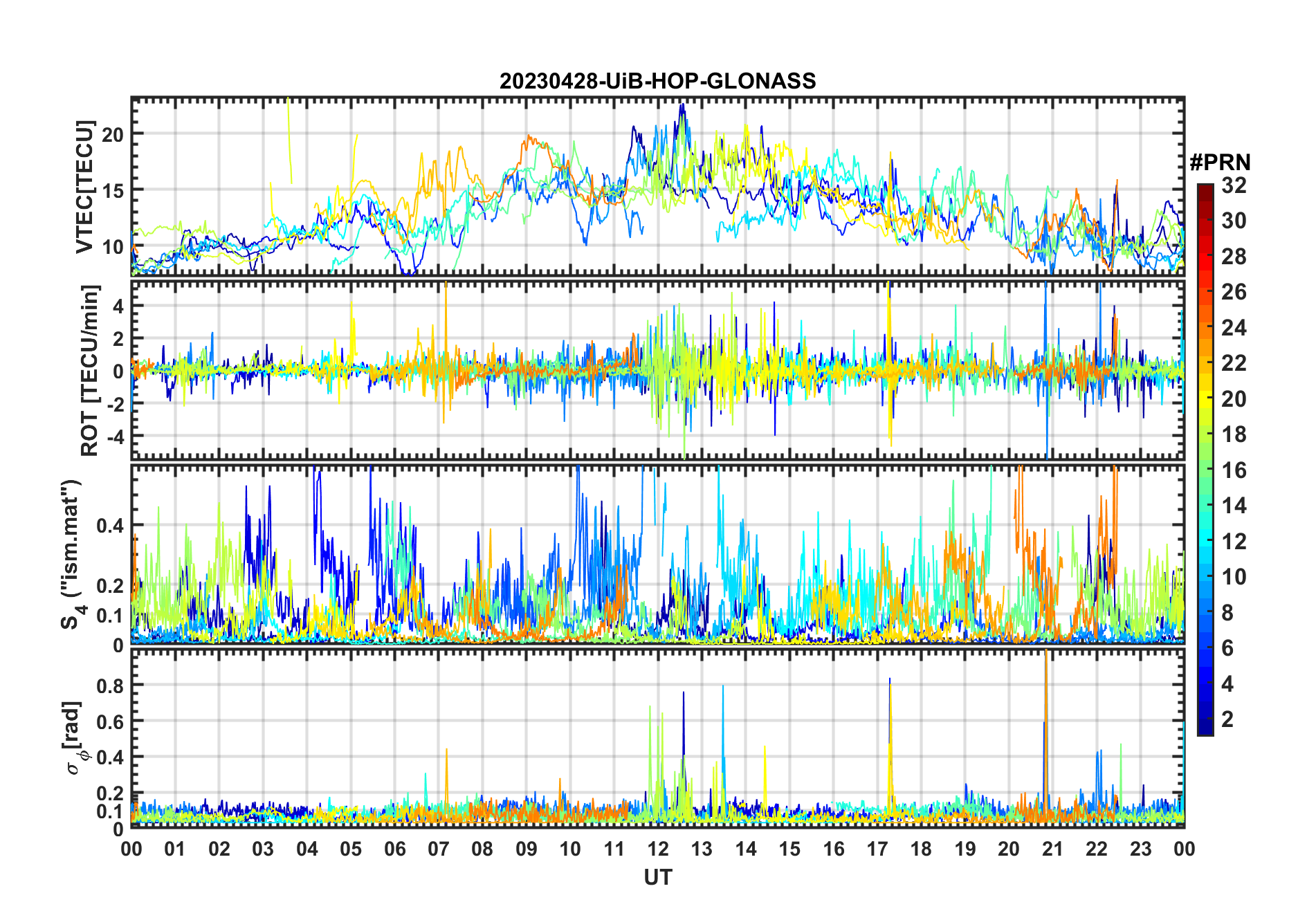Click x-axis hour tick label 19
The height and width of the screenshot is (920, 1316).
pyautogui.click(x=965, y=849)
